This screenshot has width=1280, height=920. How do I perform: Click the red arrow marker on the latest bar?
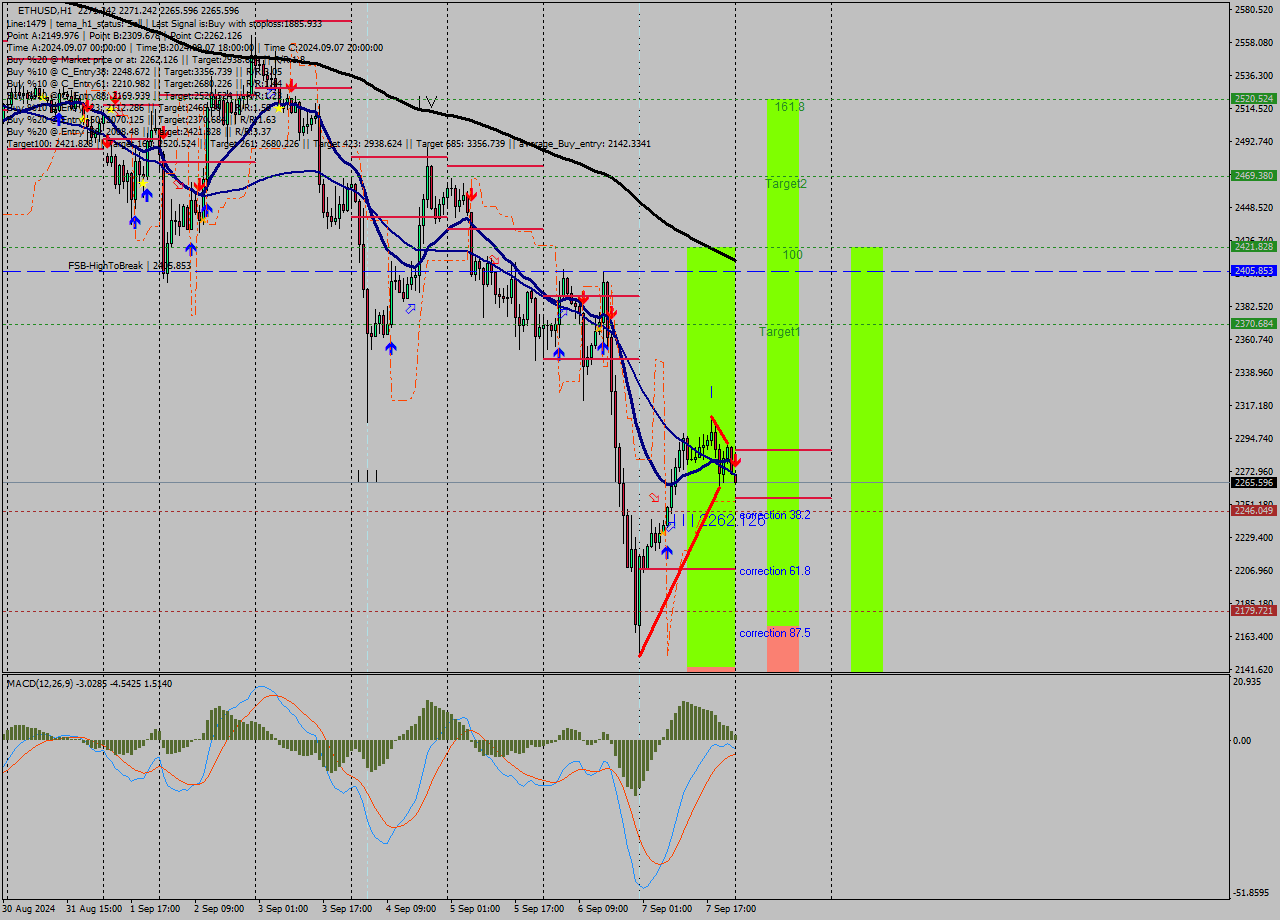coord(734,461)
